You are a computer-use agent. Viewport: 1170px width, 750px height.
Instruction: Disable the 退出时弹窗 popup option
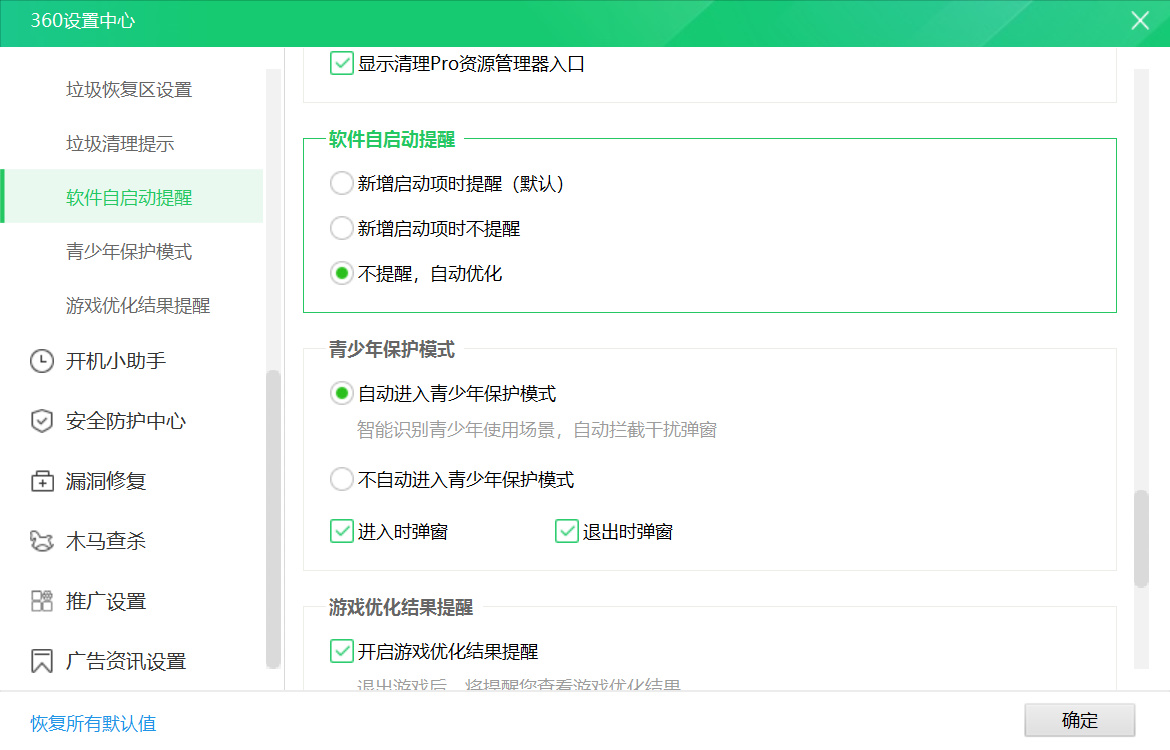click(567, 531)
